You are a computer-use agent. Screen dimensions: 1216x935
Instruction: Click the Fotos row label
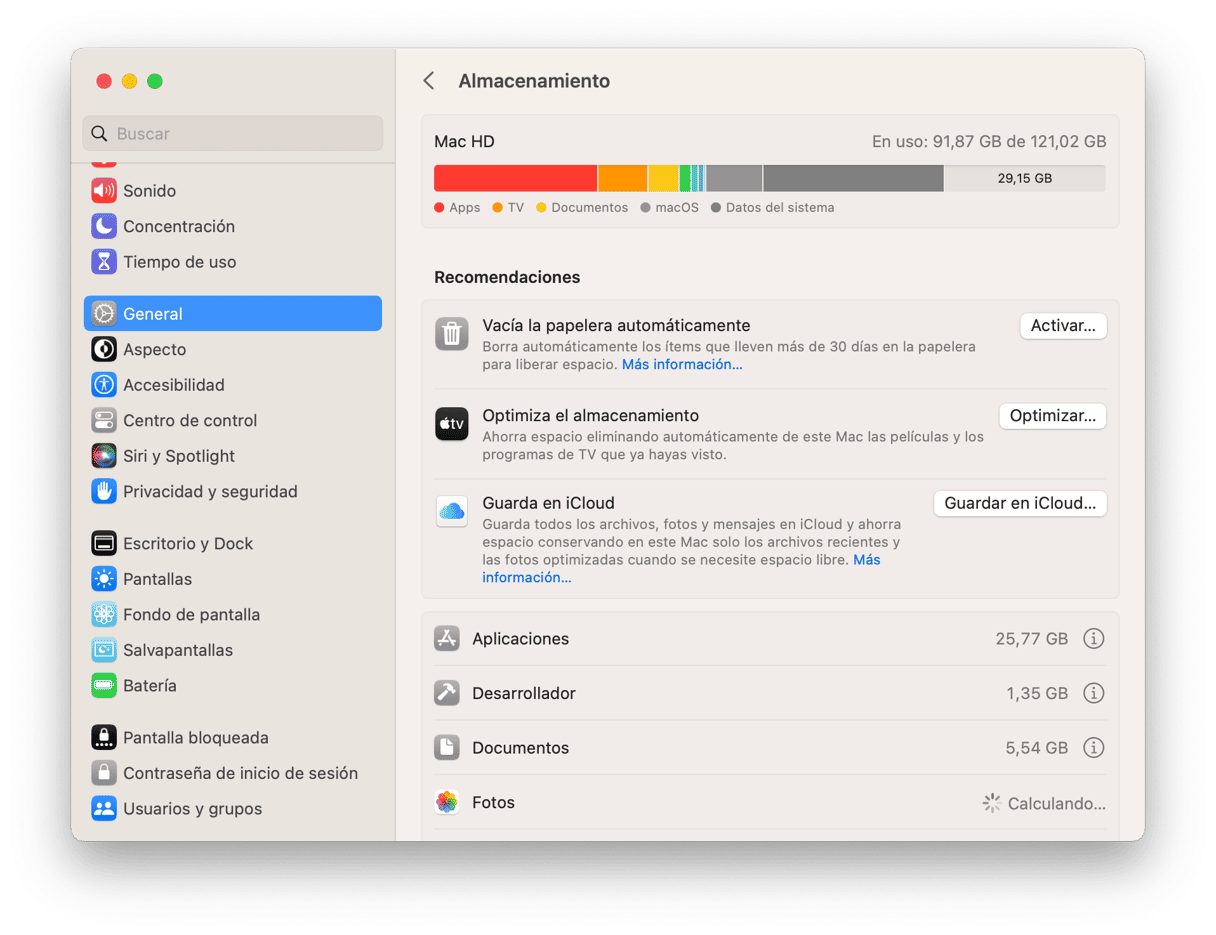click(493, 802)
